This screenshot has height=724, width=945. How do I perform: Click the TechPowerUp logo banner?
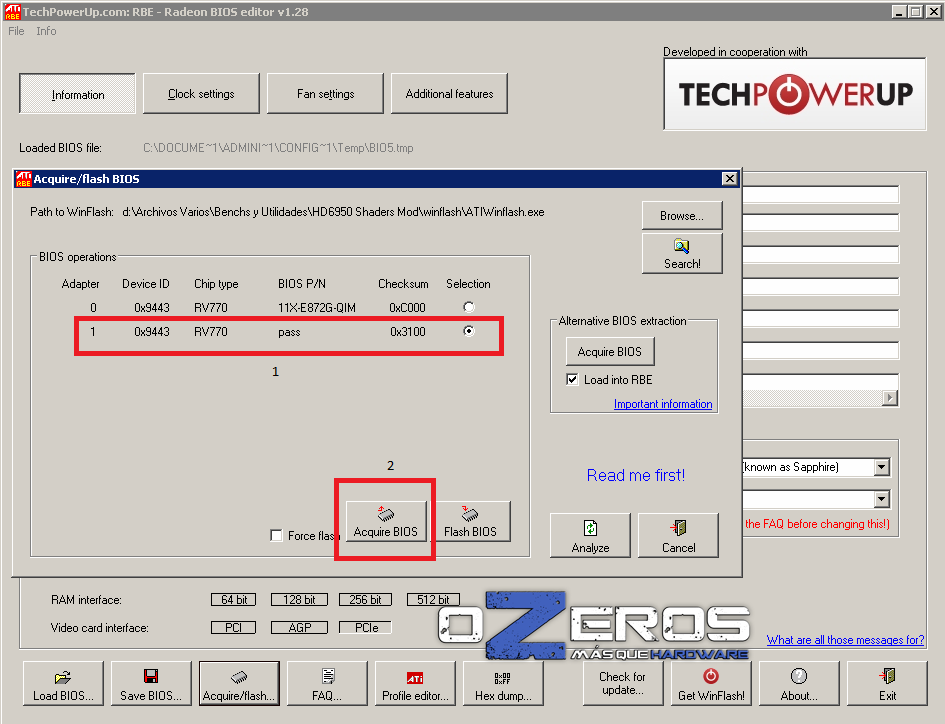point(795,94)
